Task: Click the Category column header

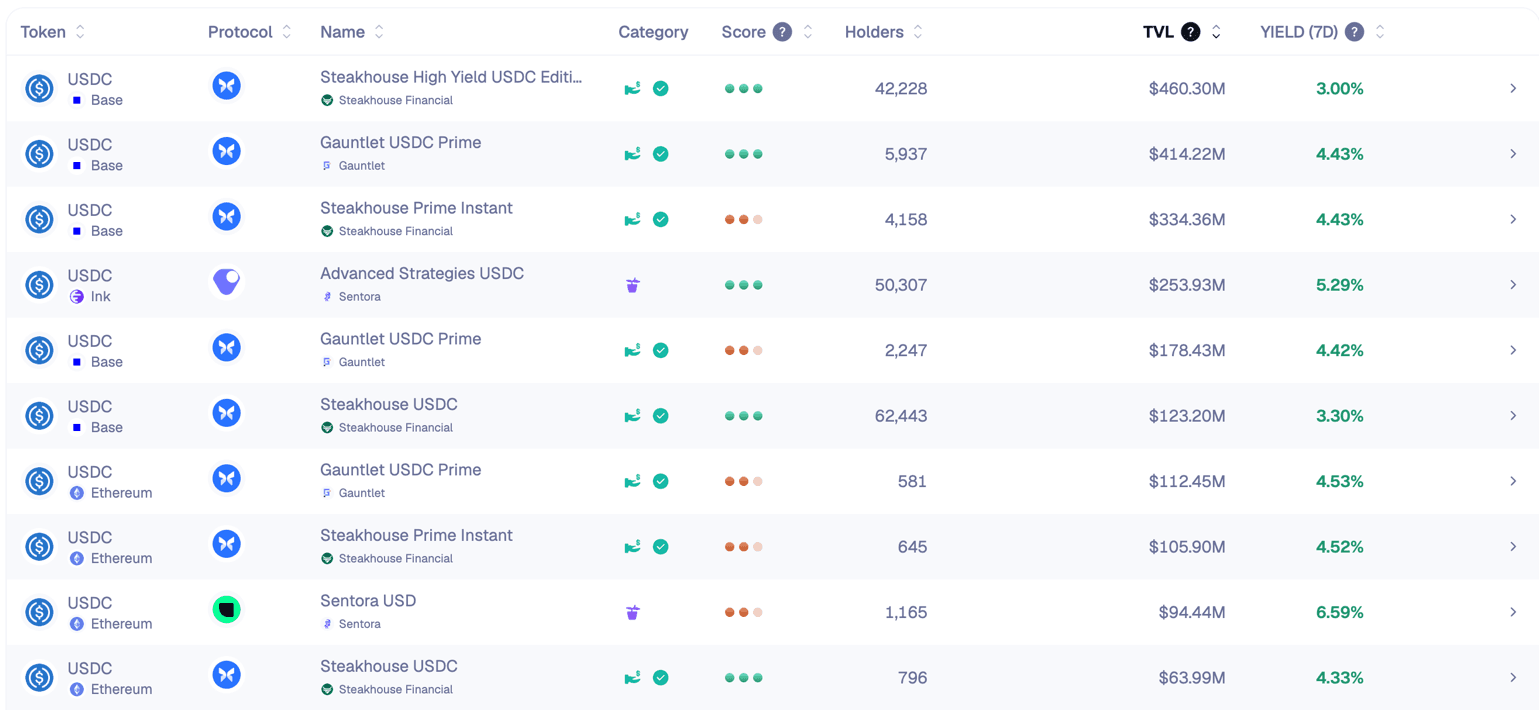Action: click(x=653, y=32)
